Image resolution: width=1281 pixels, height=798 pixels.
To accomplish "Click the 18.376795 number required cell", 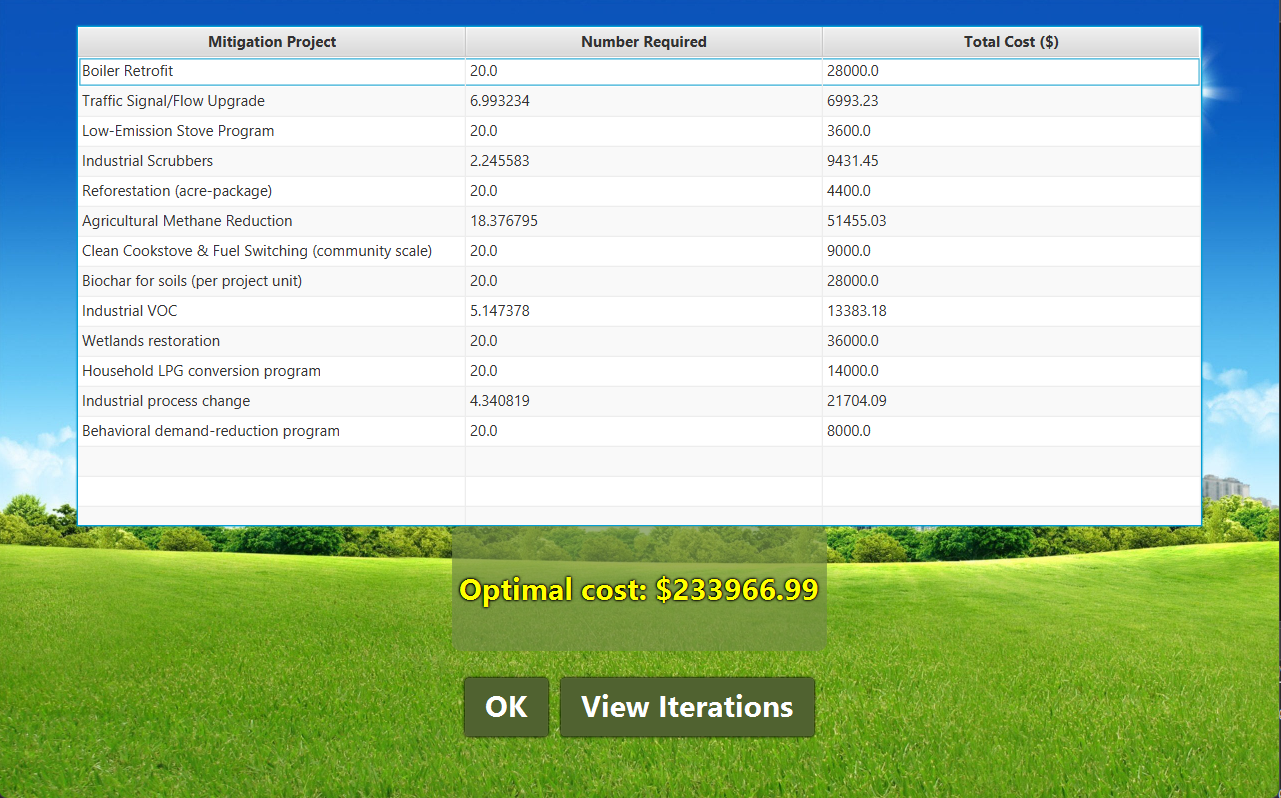I will tap(504, 221).
